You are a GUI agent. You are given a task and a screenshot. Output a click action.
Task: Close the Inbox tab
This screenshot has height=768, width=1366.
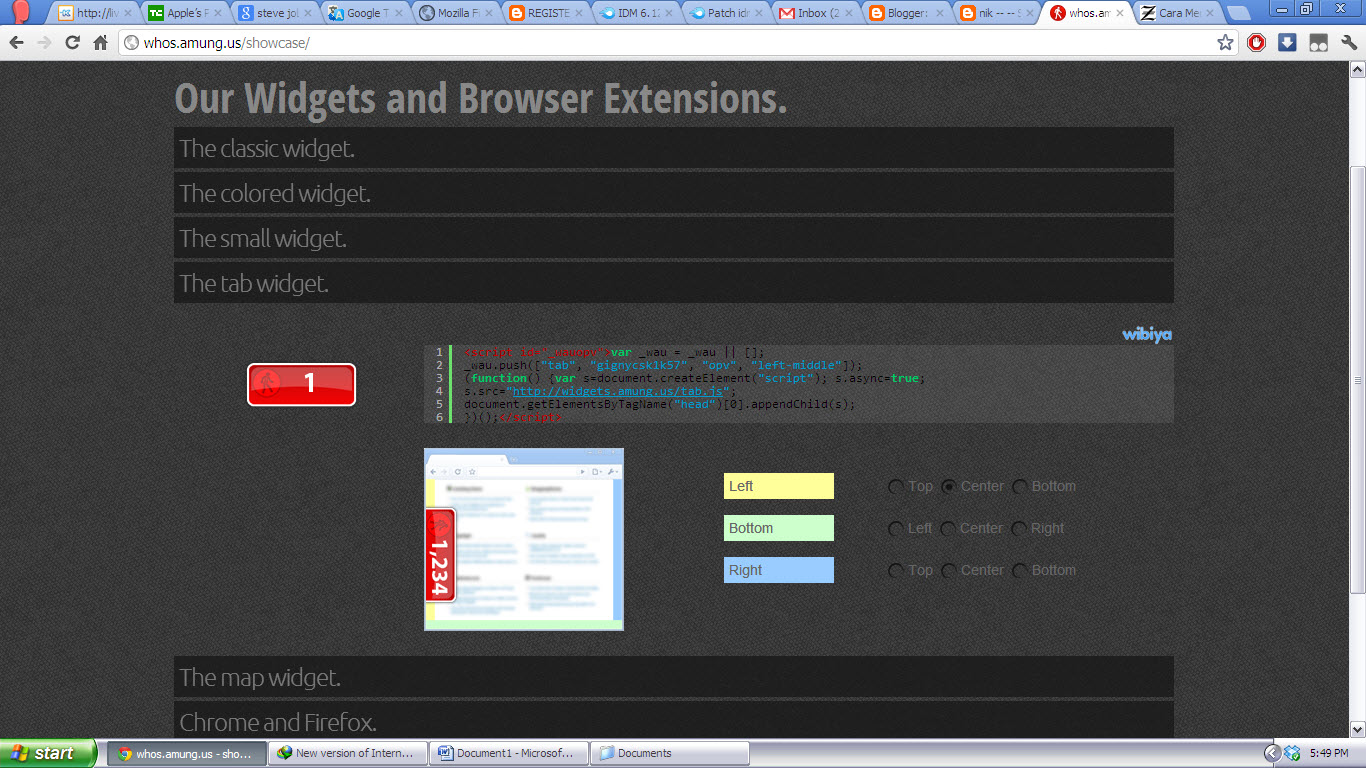(x=850, y=13)
